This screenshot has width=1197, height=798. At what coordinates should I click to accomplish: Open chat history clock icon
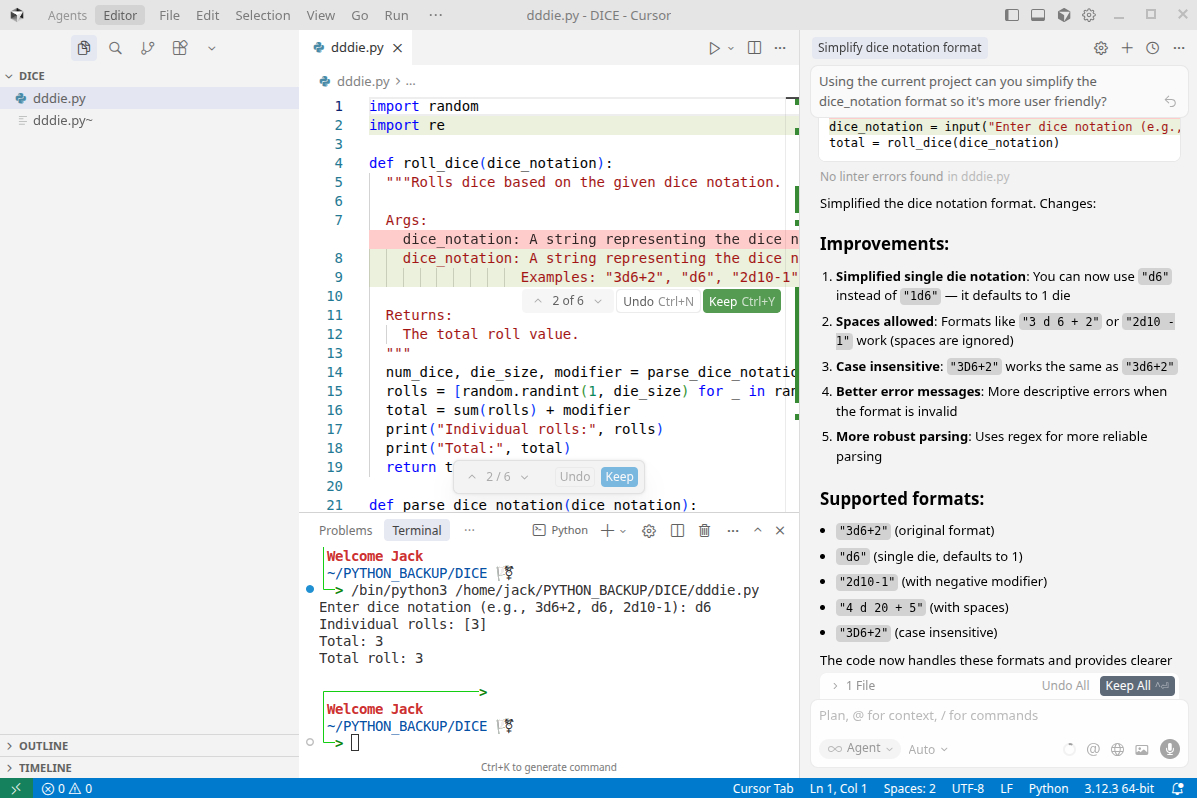coord(1152,48)
